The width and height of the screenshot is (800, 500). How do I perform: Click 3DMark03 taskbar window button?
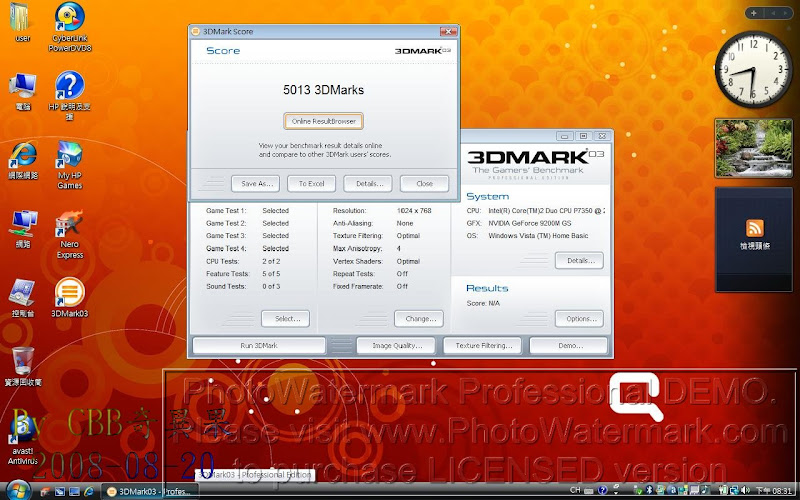149,491
